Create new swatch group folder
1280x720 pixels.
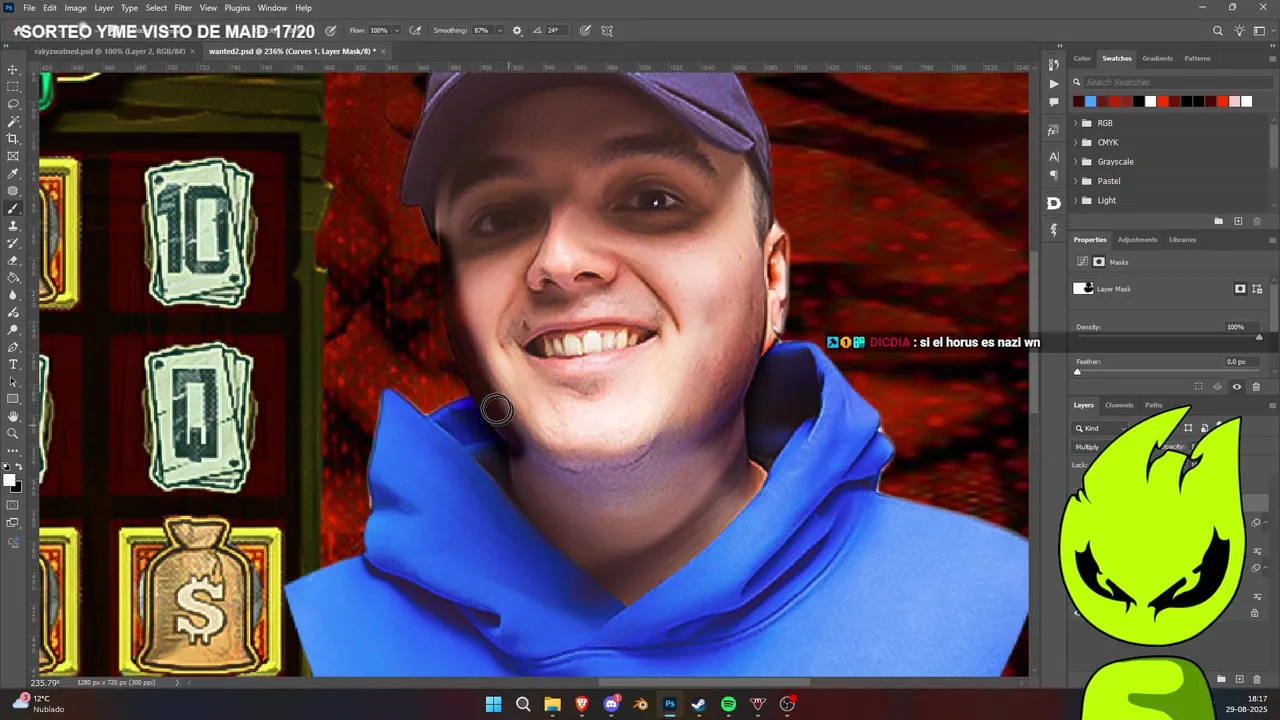pos(1218,221)
